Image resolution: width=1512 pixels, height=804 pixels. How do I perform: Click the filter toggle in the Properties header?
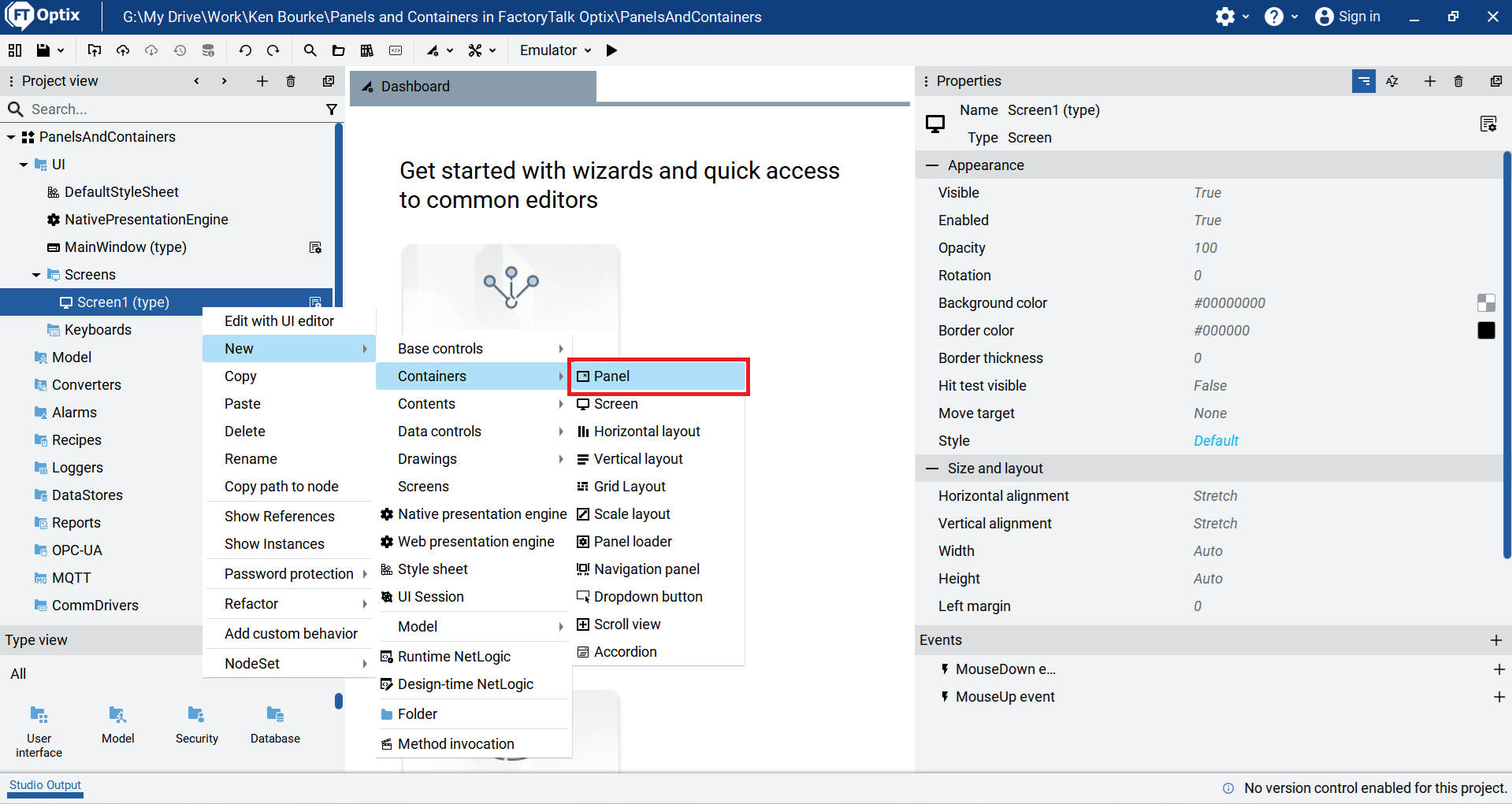pos(1364,81)
